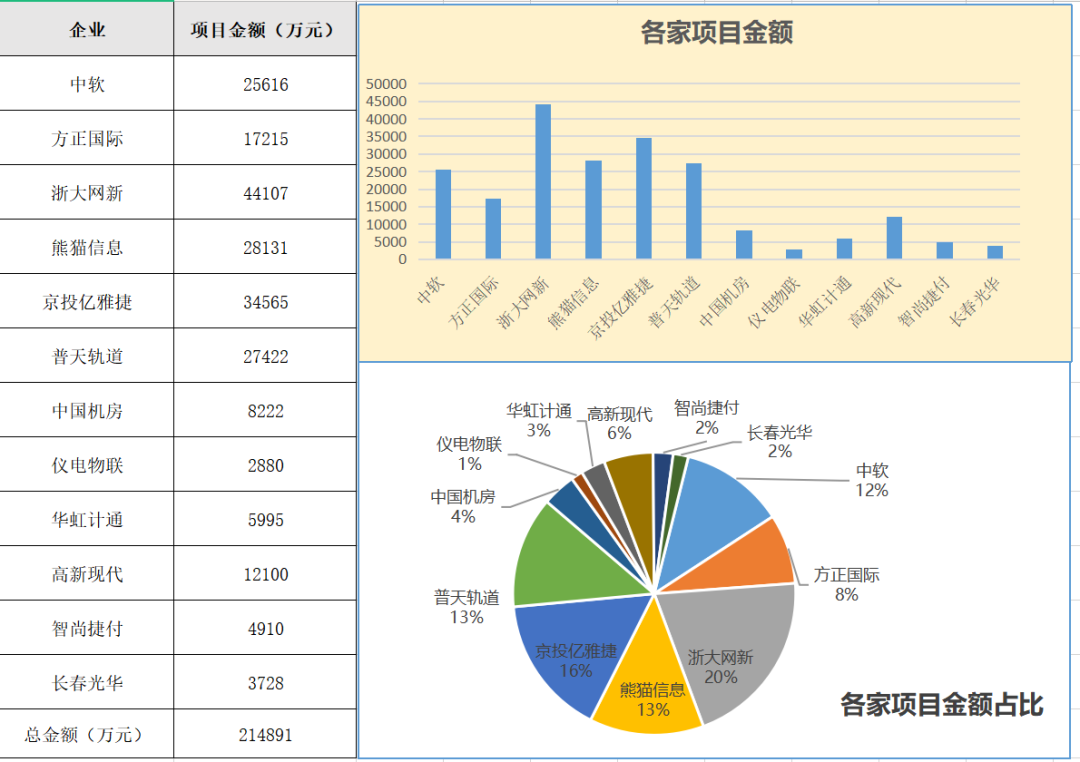Select the 高新现代 table cell
1080x762 pixels.
87,573
